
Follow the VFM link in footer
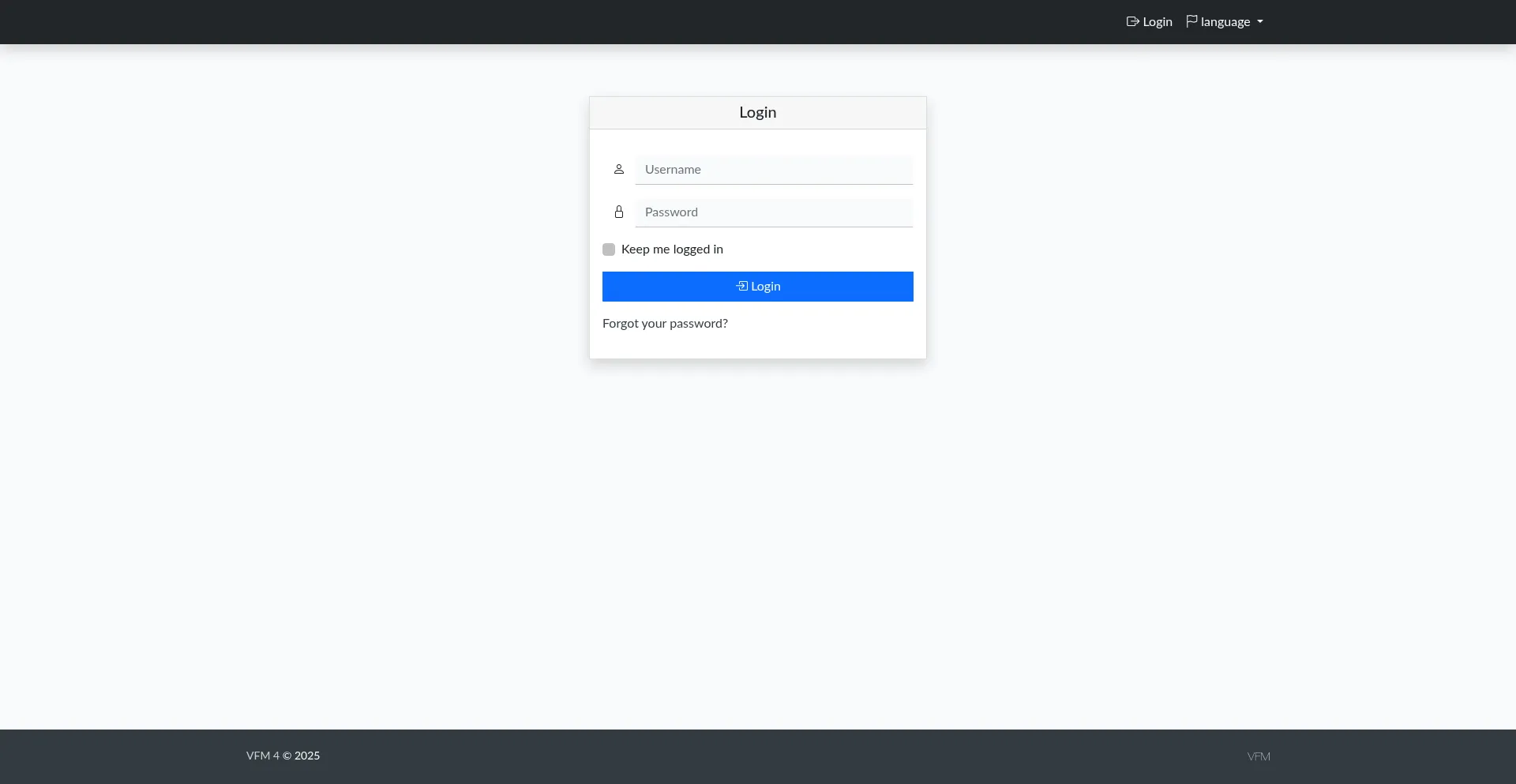coord(1259,756)
